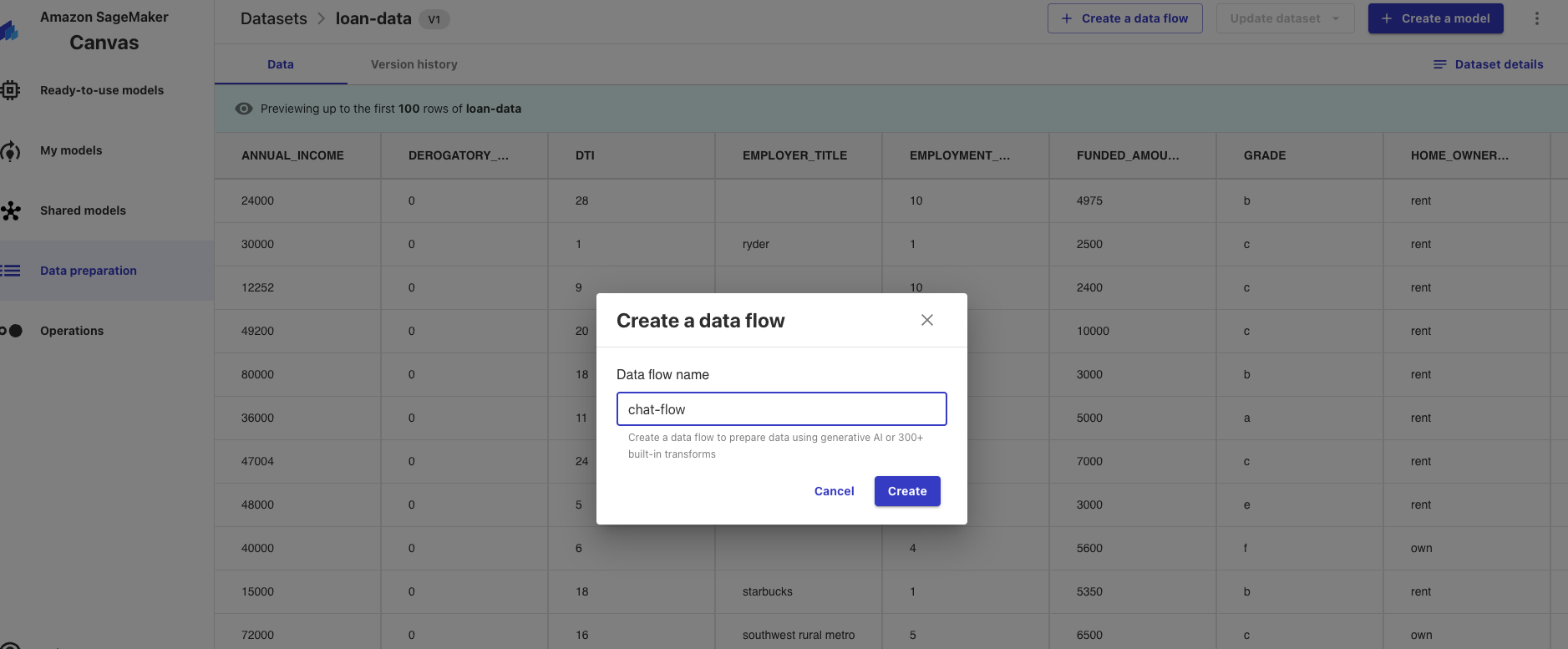Click the Ready-to-use models sidebar icon
Screen dimensions: 1568x649
10,90
